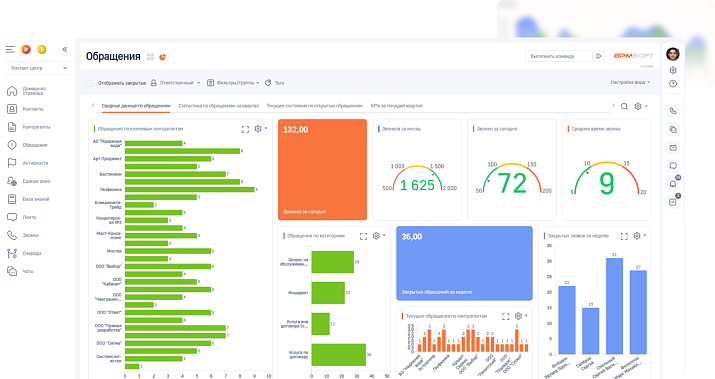Image resolution: width=715 pixels, height=379 pixels.
Task: Click the orange play button icon
Action: point(26,49)
